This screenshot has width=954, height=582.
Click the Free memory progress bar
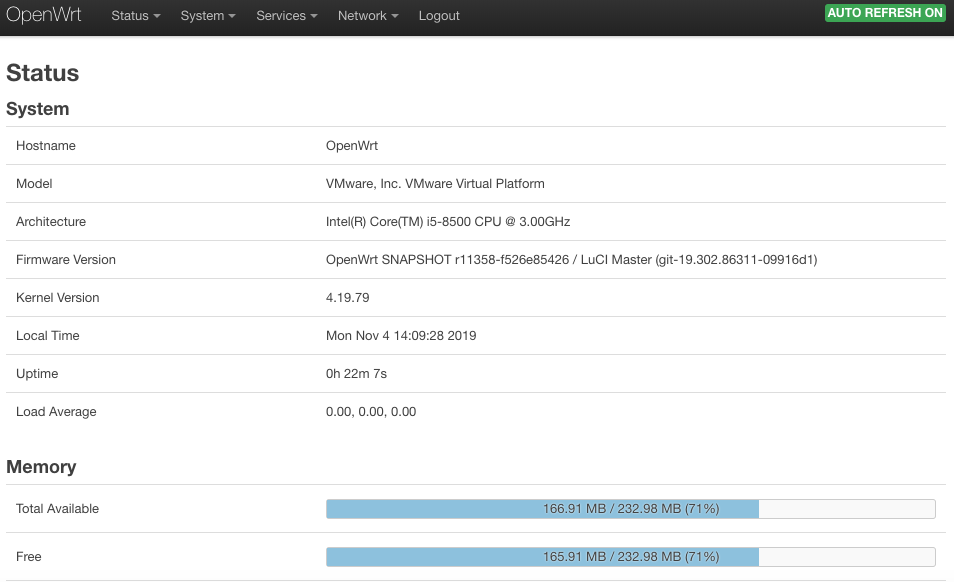(631, 557)
